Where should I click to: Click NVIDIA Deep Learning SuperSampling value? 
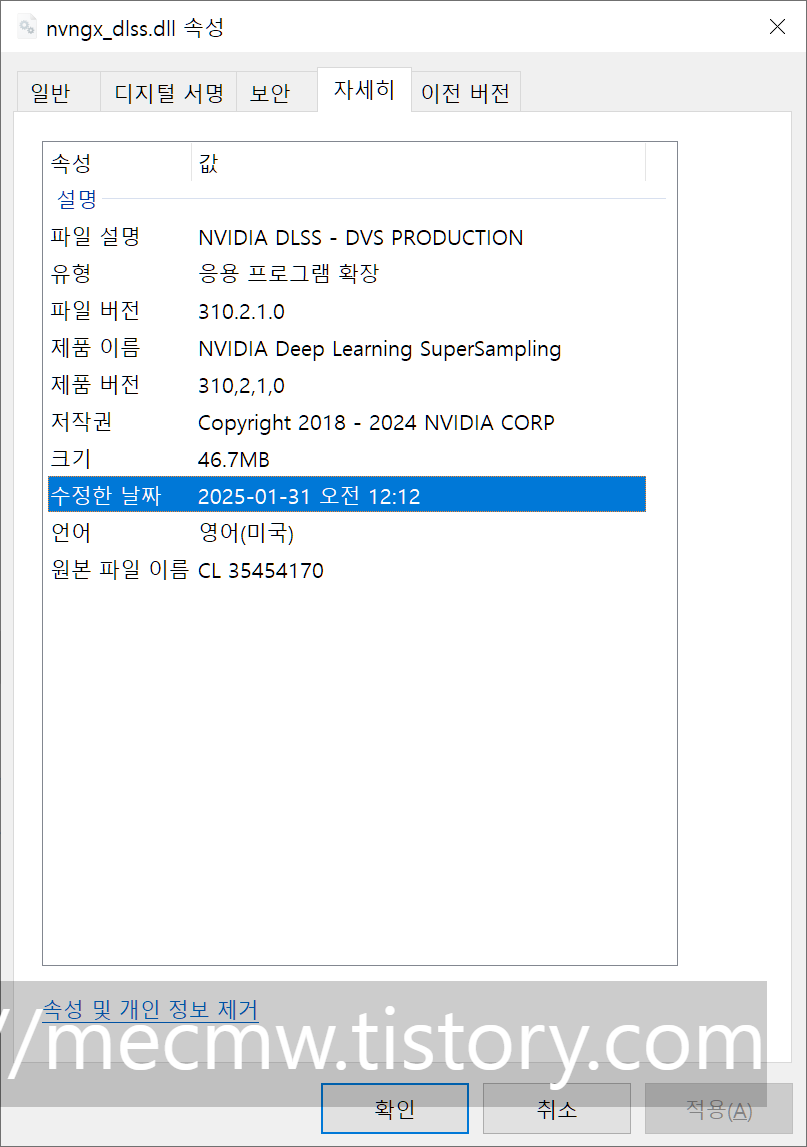[x=380, y=349]
